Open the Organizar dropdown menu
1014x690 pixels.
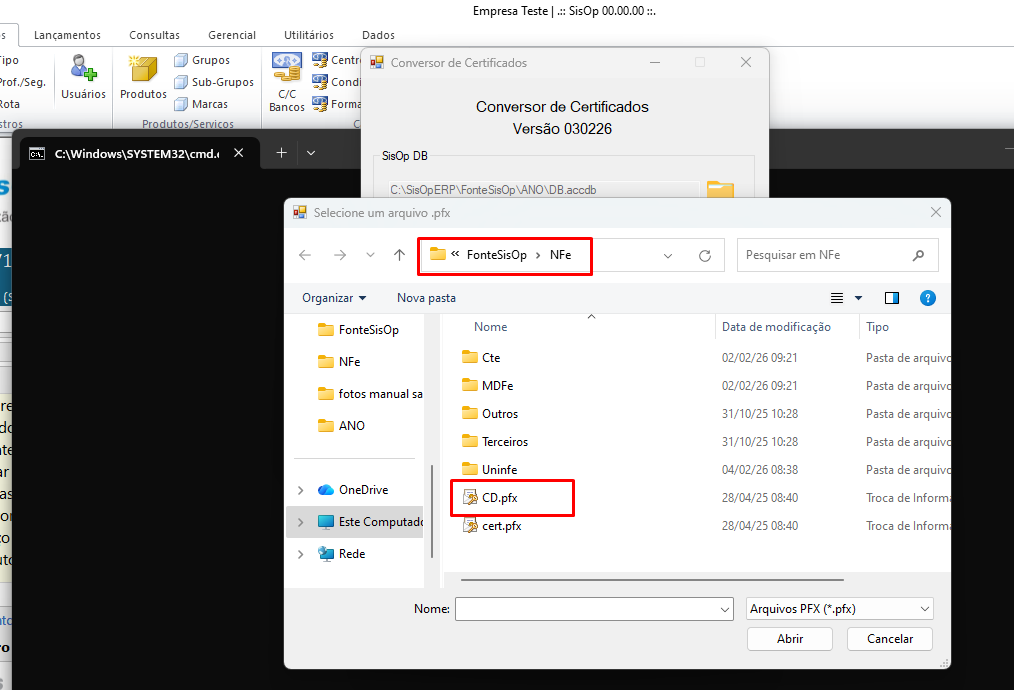pyautogui.click(x=334, y=298)
